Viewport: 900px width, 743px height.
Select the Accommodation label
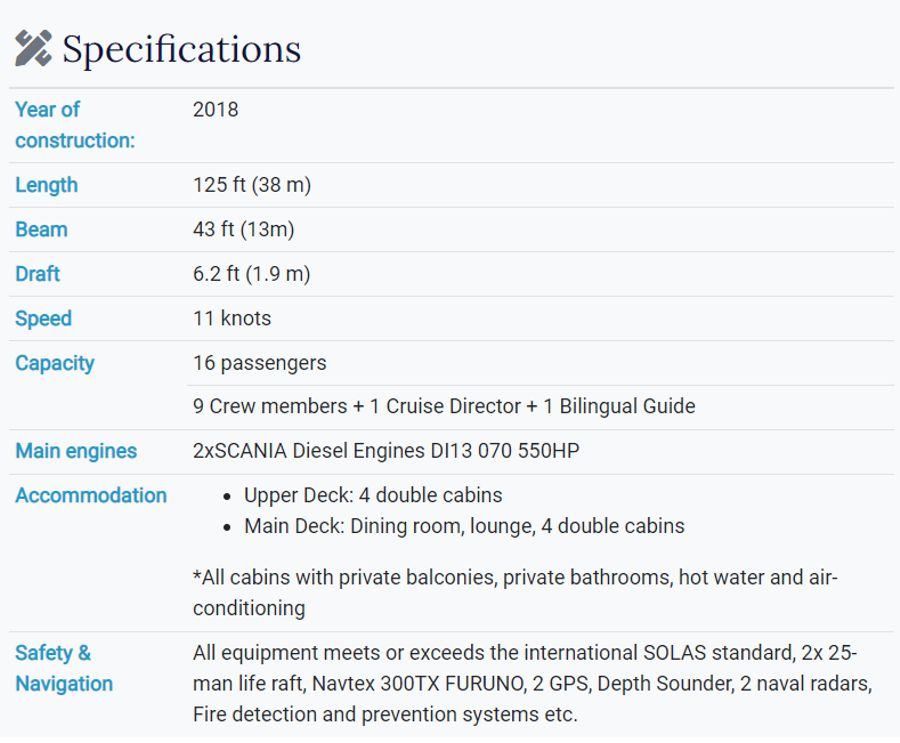coord(91,496)
